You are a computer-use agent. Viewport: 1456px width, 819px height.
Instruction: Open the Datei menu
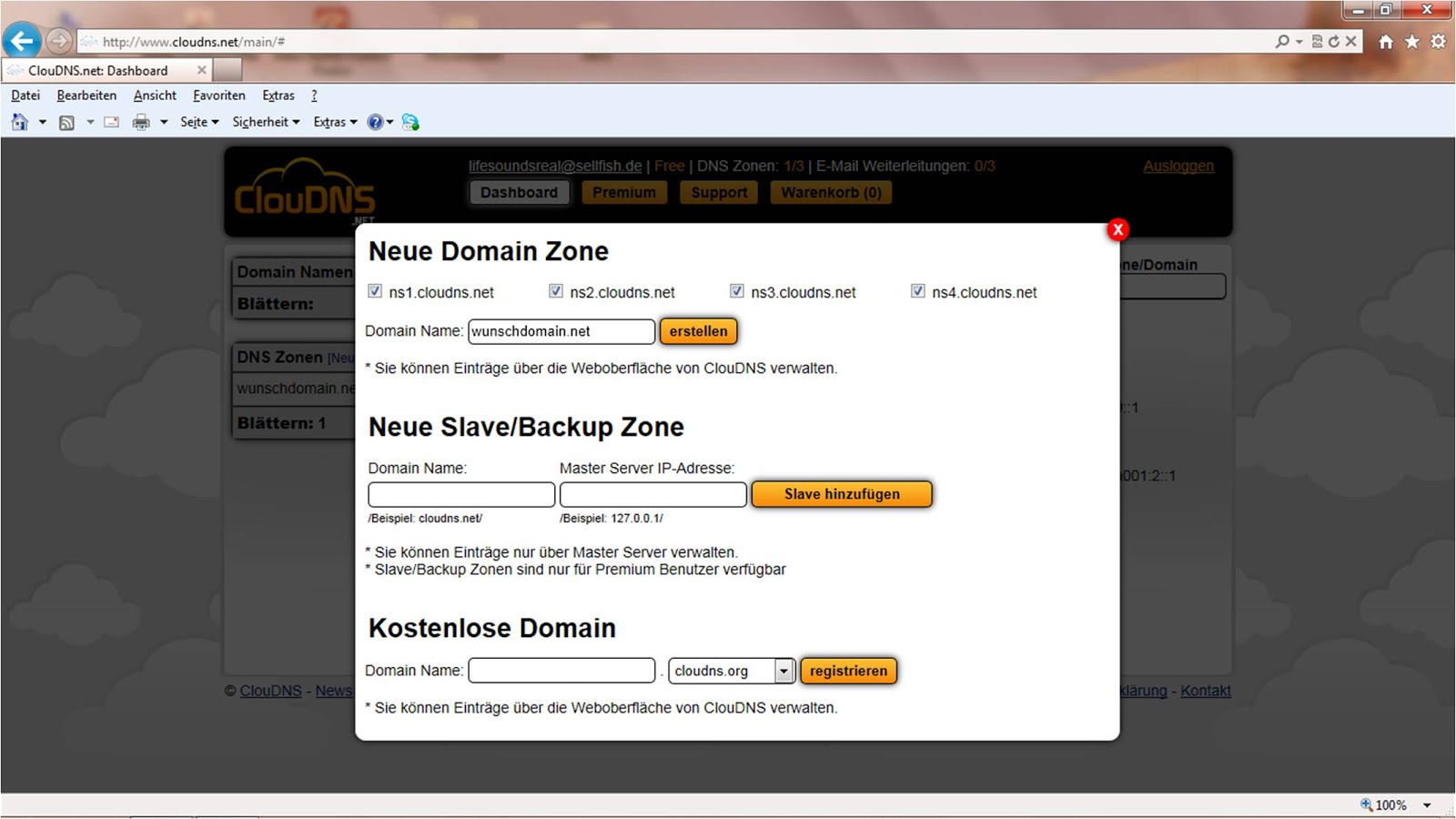25,96
